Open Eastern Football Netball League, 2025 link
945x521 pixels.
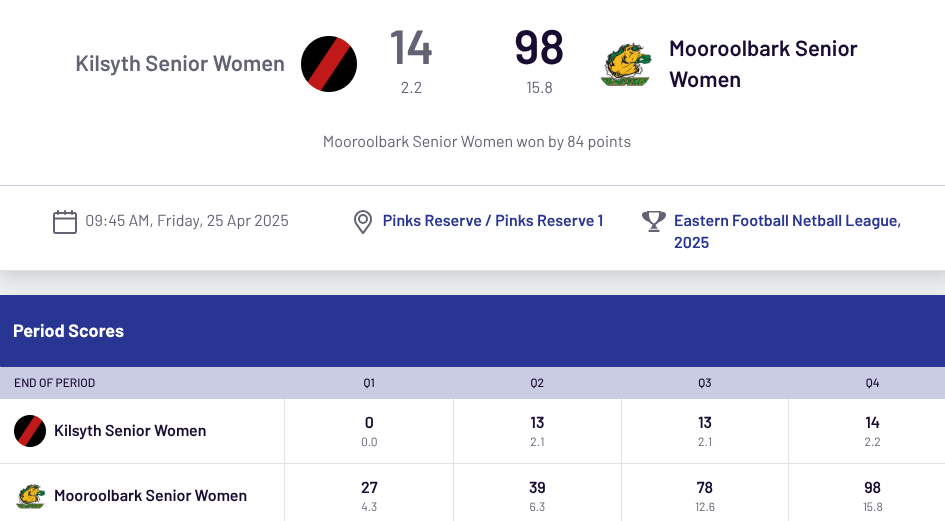click(787, 231)
